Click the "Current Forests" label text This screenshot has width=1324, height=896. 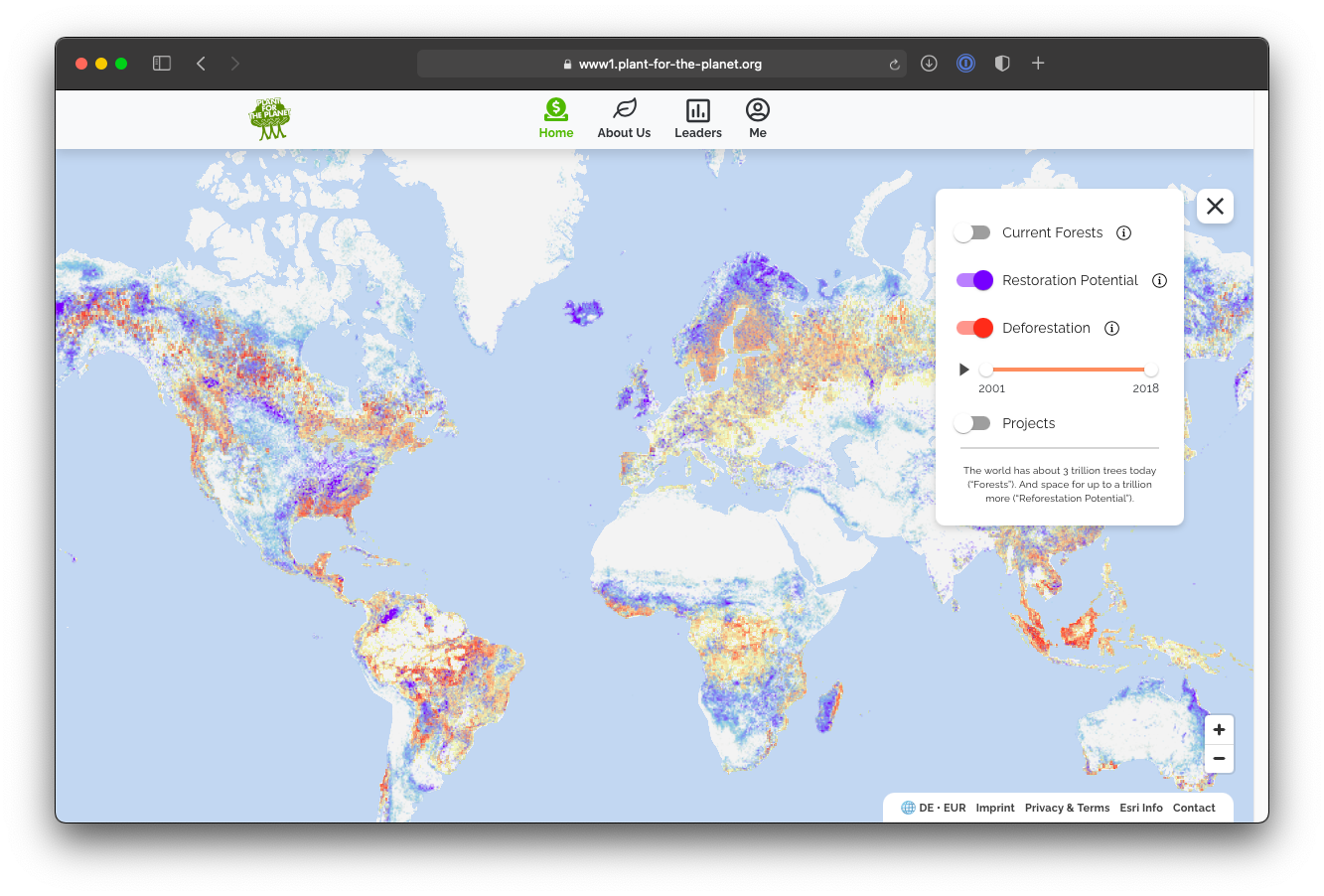(1052, 232)
